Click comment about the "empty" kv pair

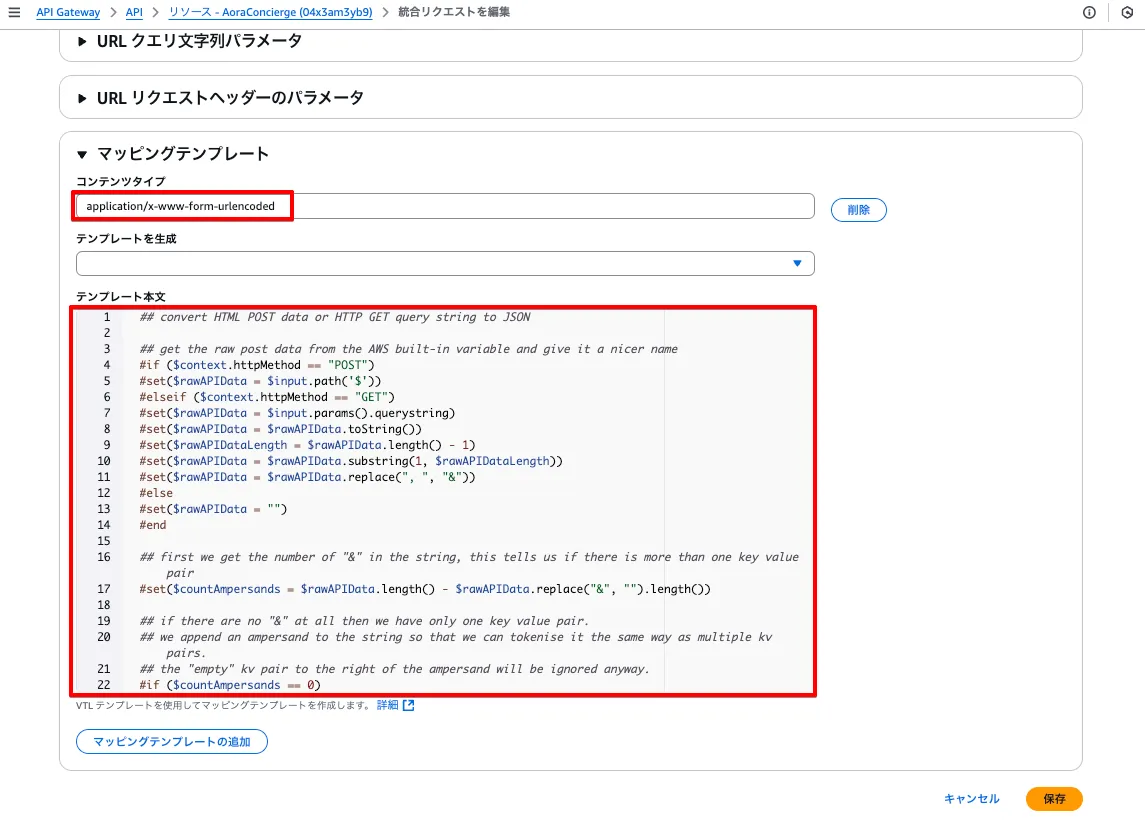(x=394, y=669)
